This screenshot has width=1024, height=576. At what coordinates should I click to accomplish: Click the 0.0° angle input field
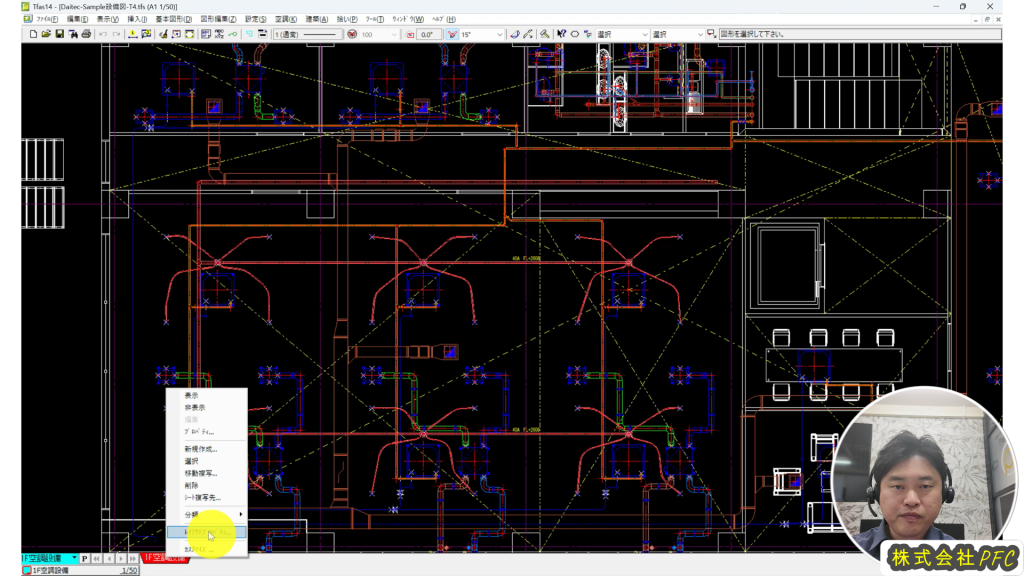click(429, 34)
